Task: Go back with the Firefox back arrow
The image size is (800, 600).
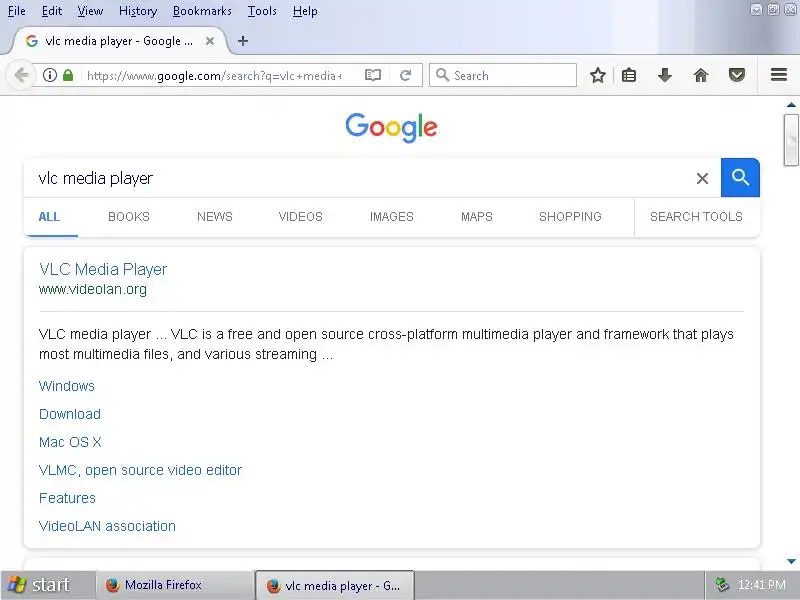Action: (20, 76)
